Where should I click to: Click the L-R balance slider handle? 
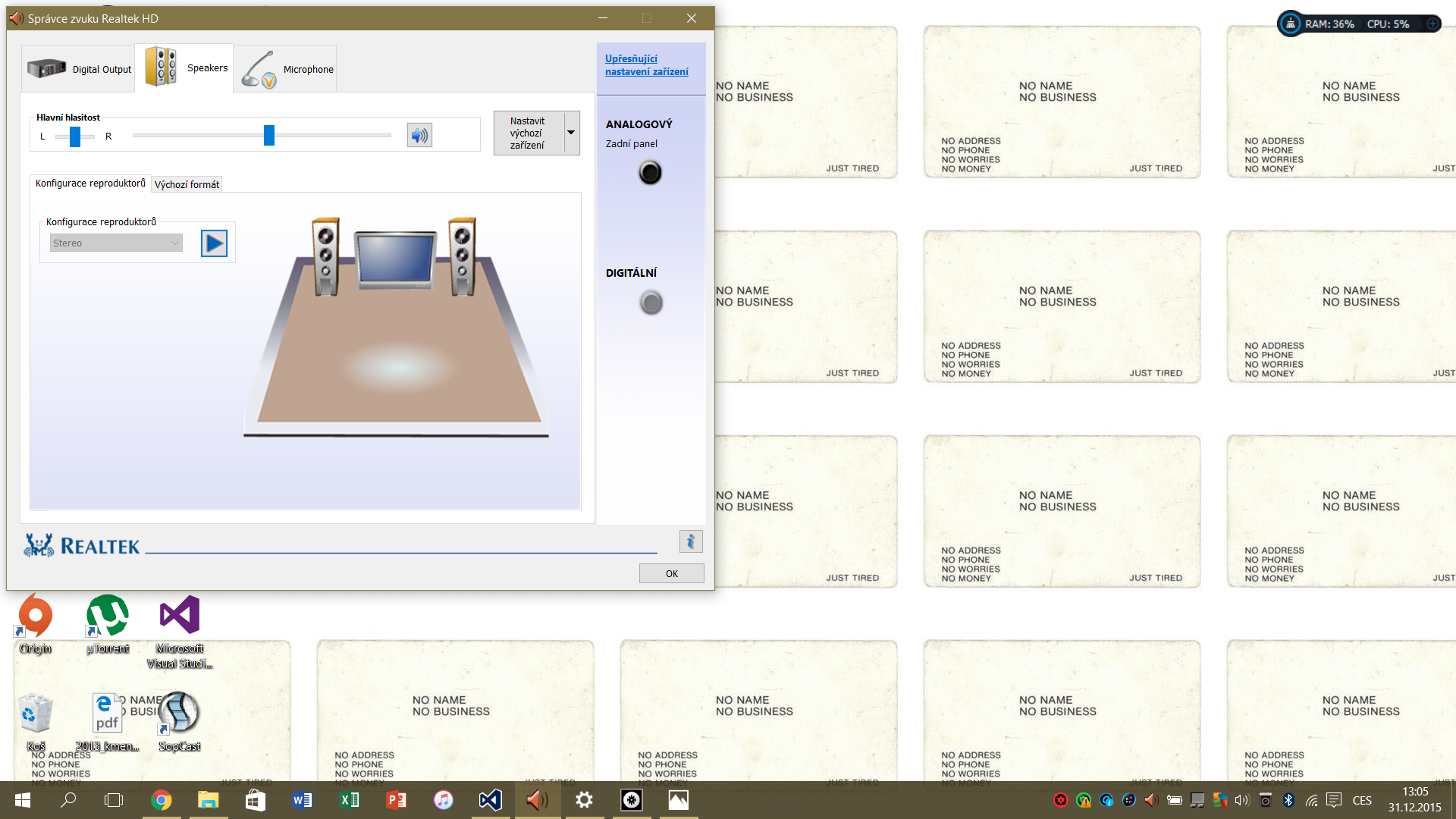click(x=74, y=136)
